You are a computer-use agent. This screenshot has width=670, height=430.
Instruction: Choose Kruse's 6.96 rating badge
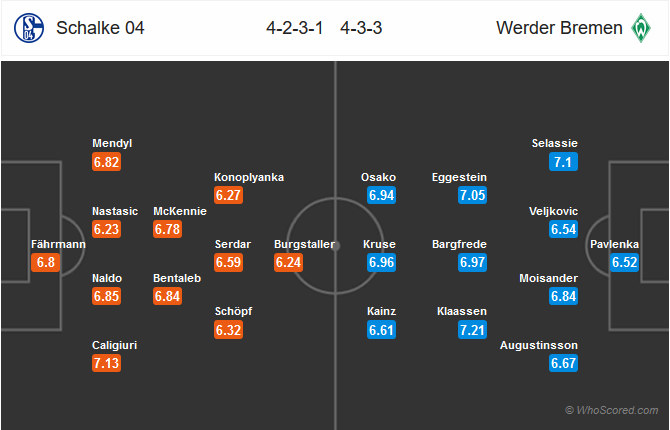coord(381,262)
